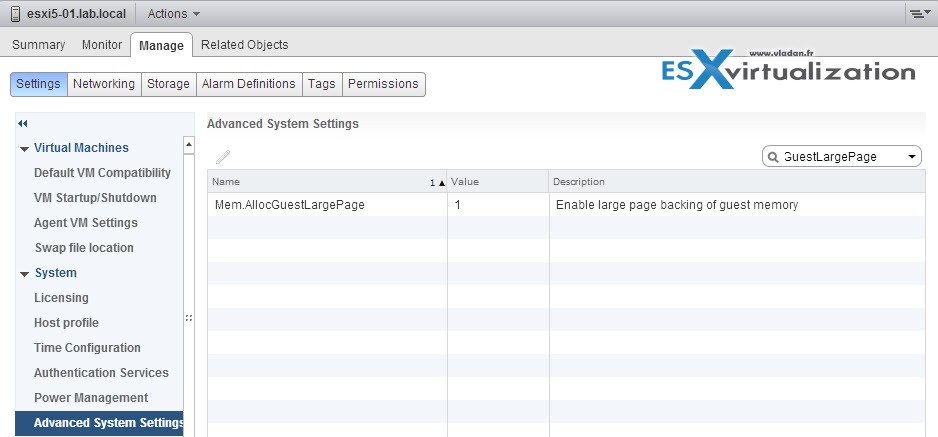Viewport: 938px width, 437px height.
Task: Switch to the Monitor tab
Action: click(x=102, y=45)
